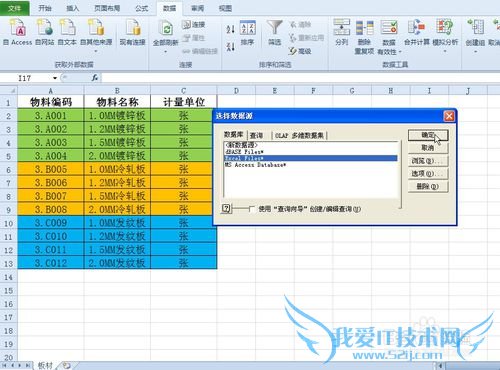500x370 pixels.
Task: Open Connections (连接) in ribbon
Action: pyautogui.click(x=193, y=24)
